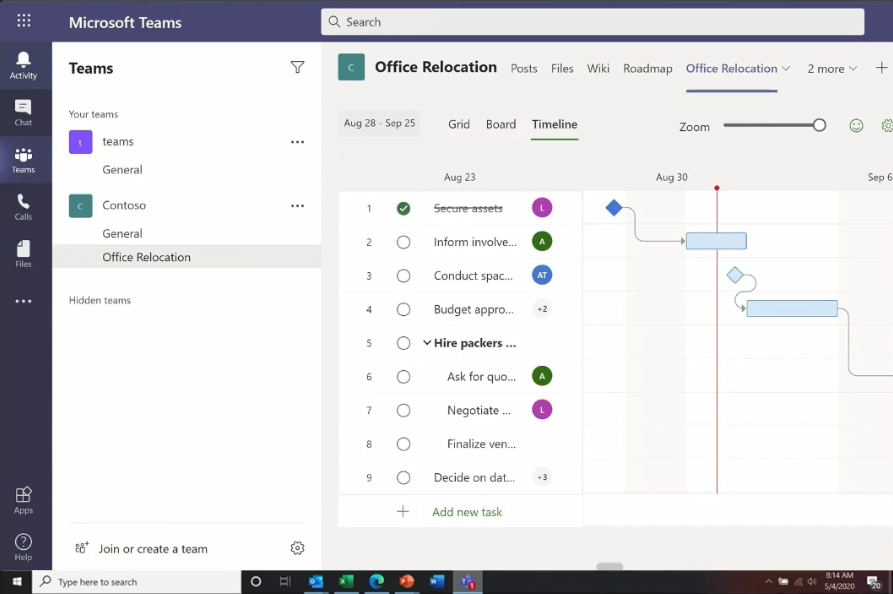The height and width of the screenshot is (594, 893).
Task: Select the Office Relocation channel
Action: coord(187,257)
